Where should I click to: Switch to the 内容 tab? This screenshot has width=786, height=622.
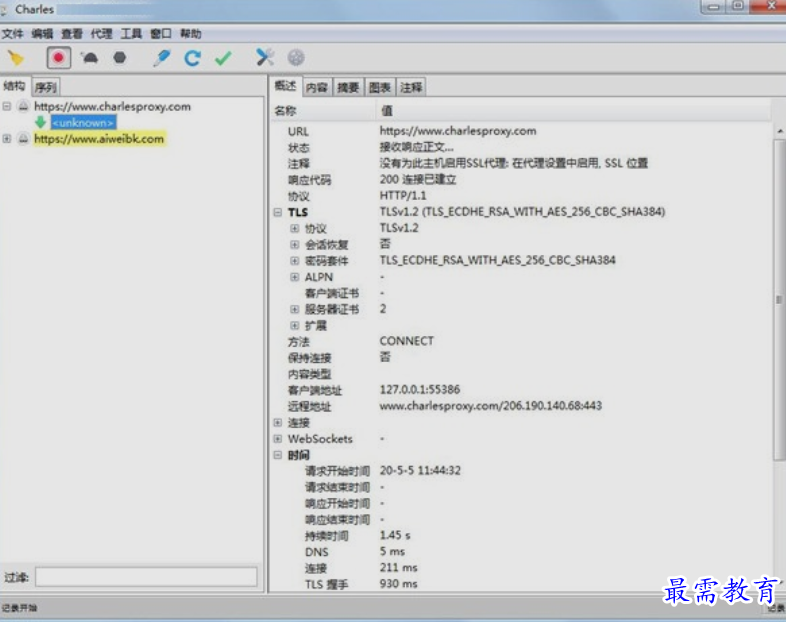coord(316,88)
